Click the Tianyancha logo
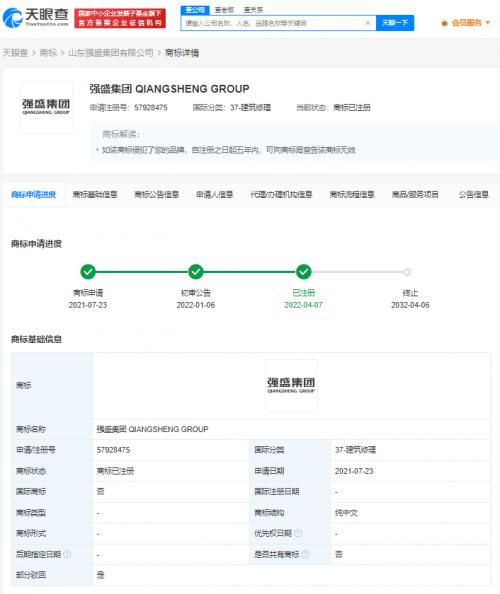Image resolution: width=500 pixels, height=594 pixels. click(35, 17)
